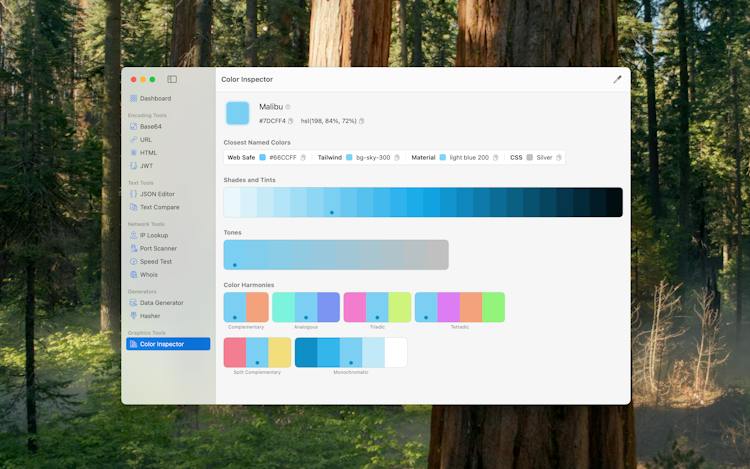
Task: Select the darkest blue Monochromatic swatch
Action: coord(306,352)
